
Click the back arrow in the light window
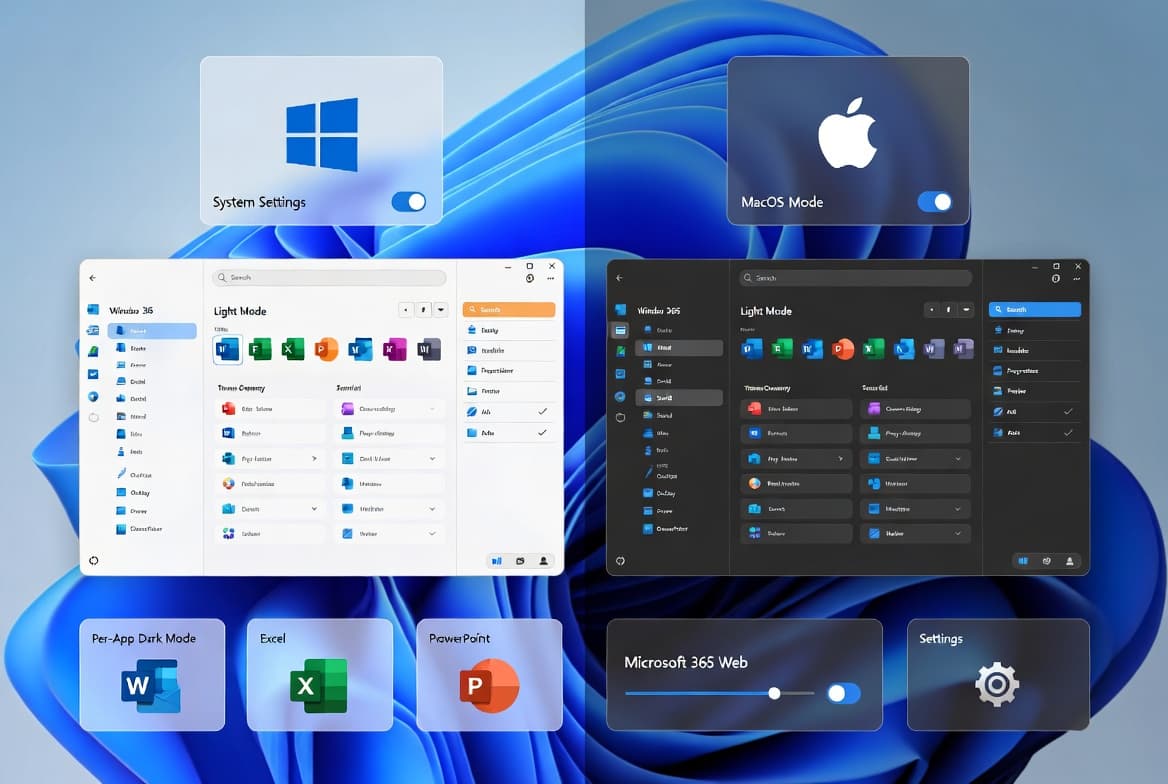(92, 278)
